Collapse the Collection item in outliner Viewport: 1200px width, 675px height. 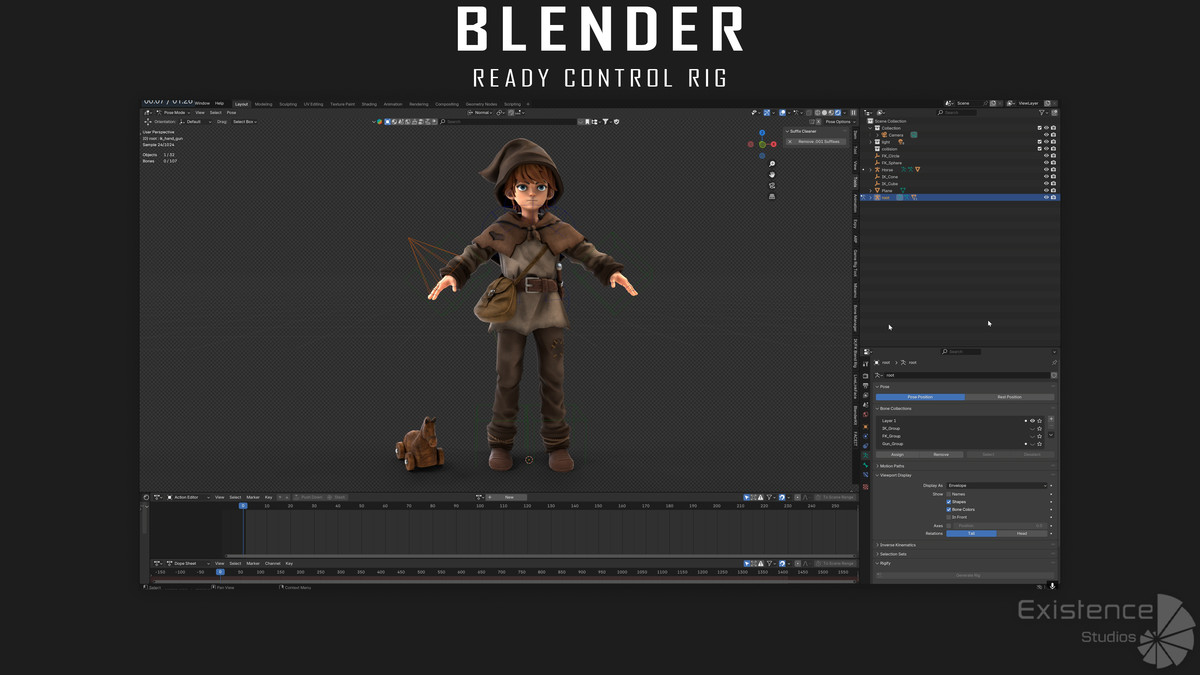(870, 128)
